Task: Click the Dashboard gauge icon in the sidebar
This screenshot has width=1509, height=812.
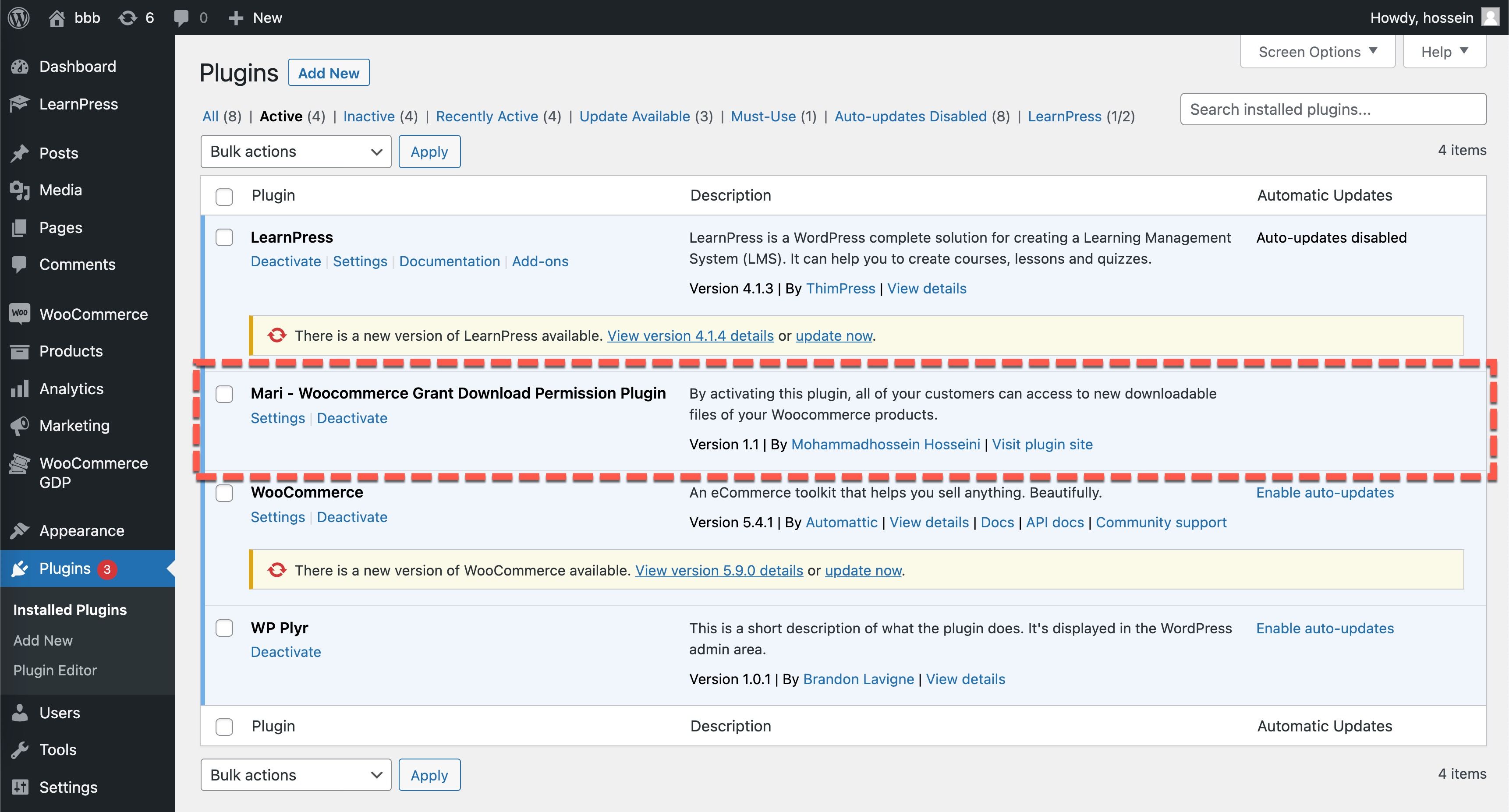Action: (20, 67)
